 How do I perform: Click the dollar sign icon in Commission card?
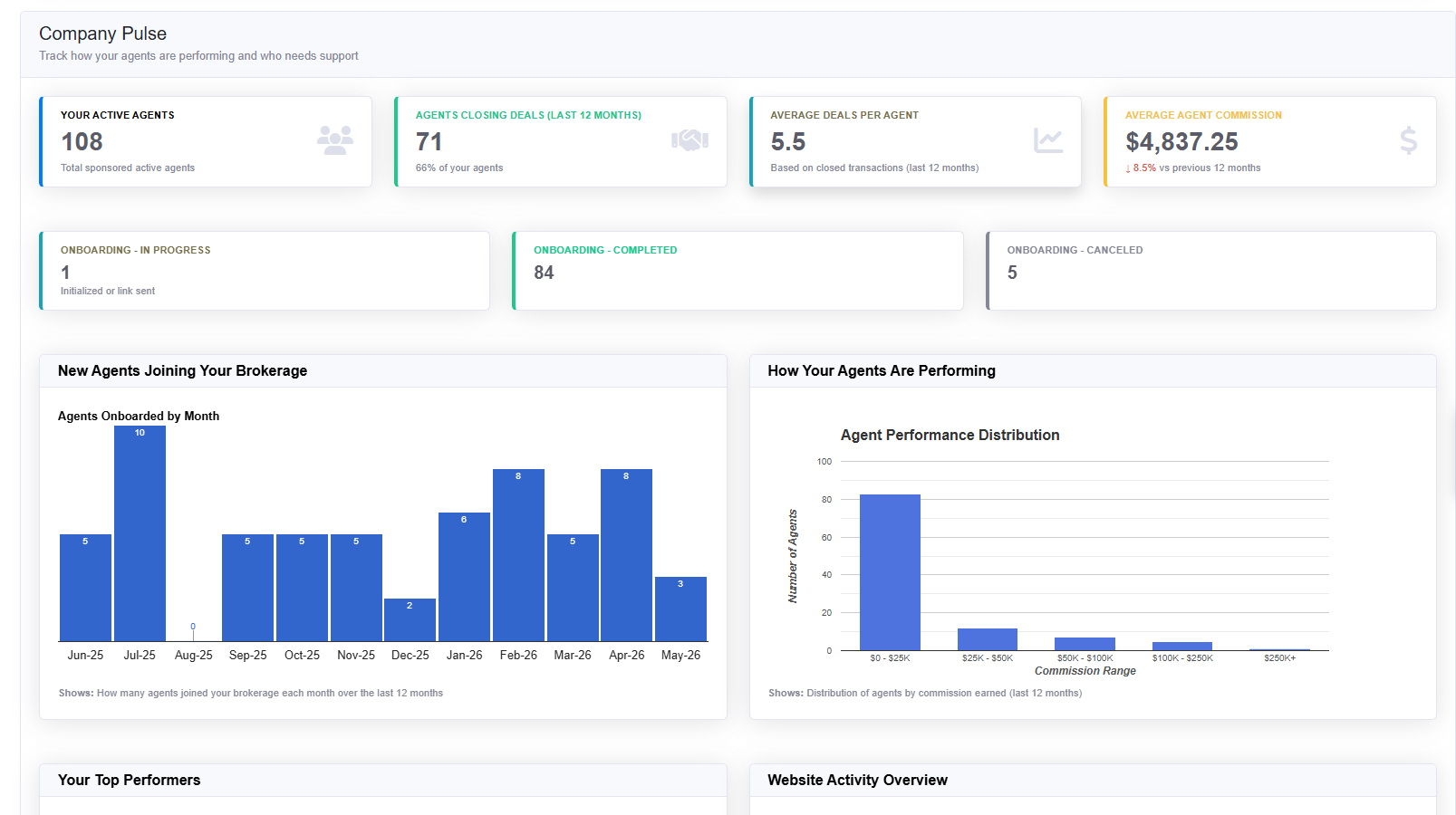pyautogui.click(x=1408, y=140)
